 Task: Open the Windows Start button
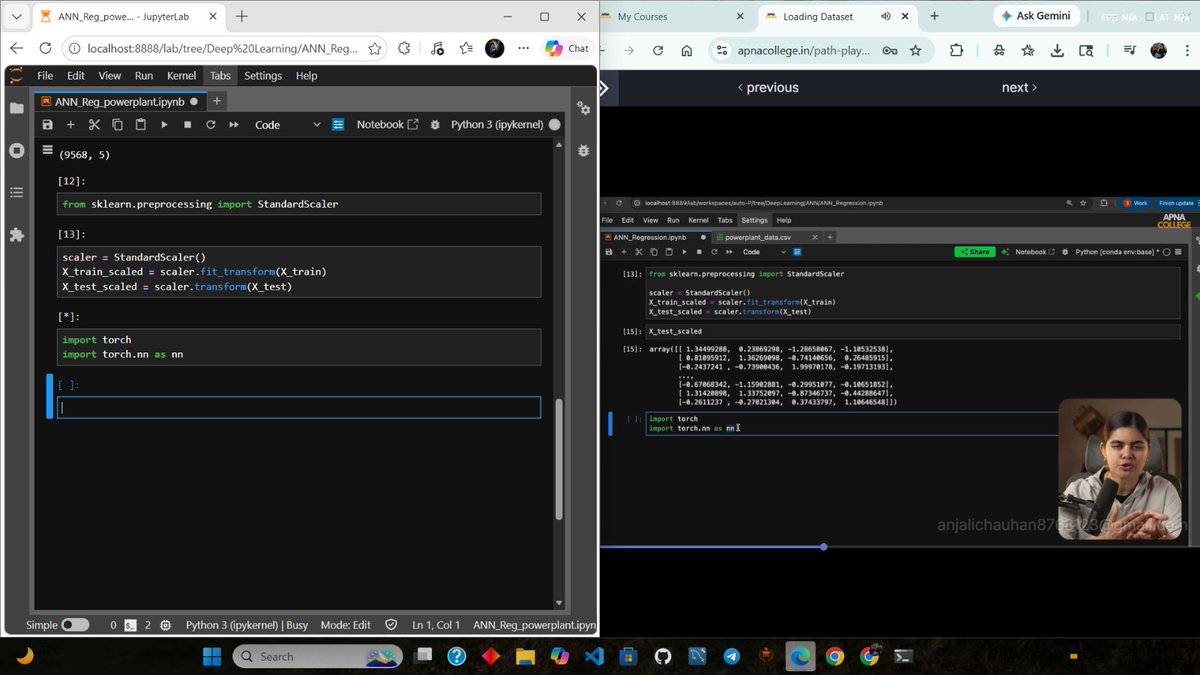tap(212, 656)
